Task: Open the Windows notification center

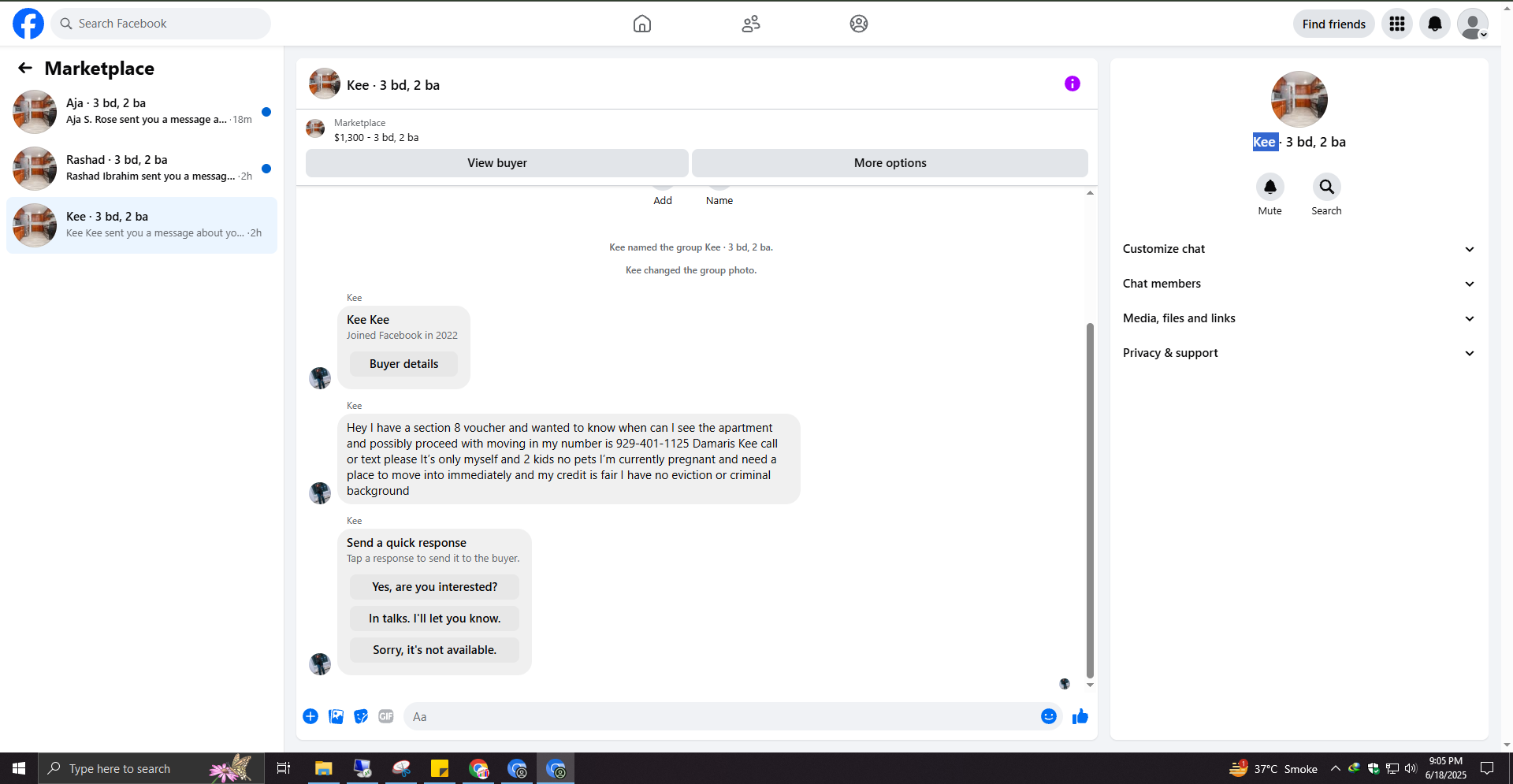Action: coord(1487,768)
